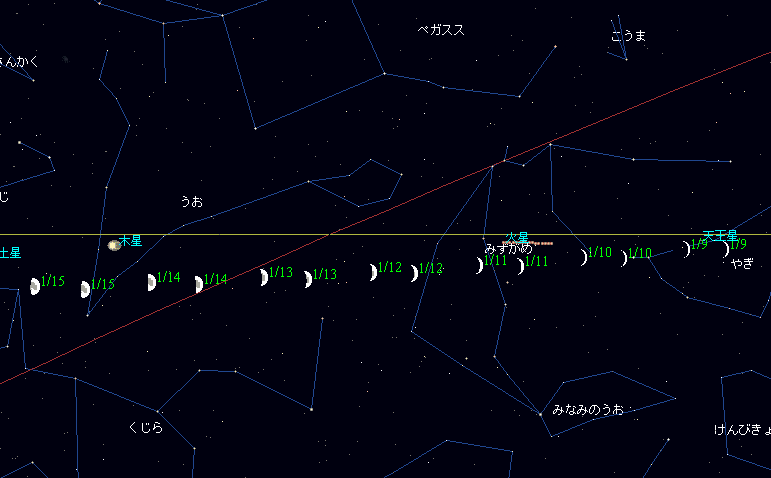771x478 pixels.
Task: Click the やぎ constellation label
Action: [x=742, y=264]
